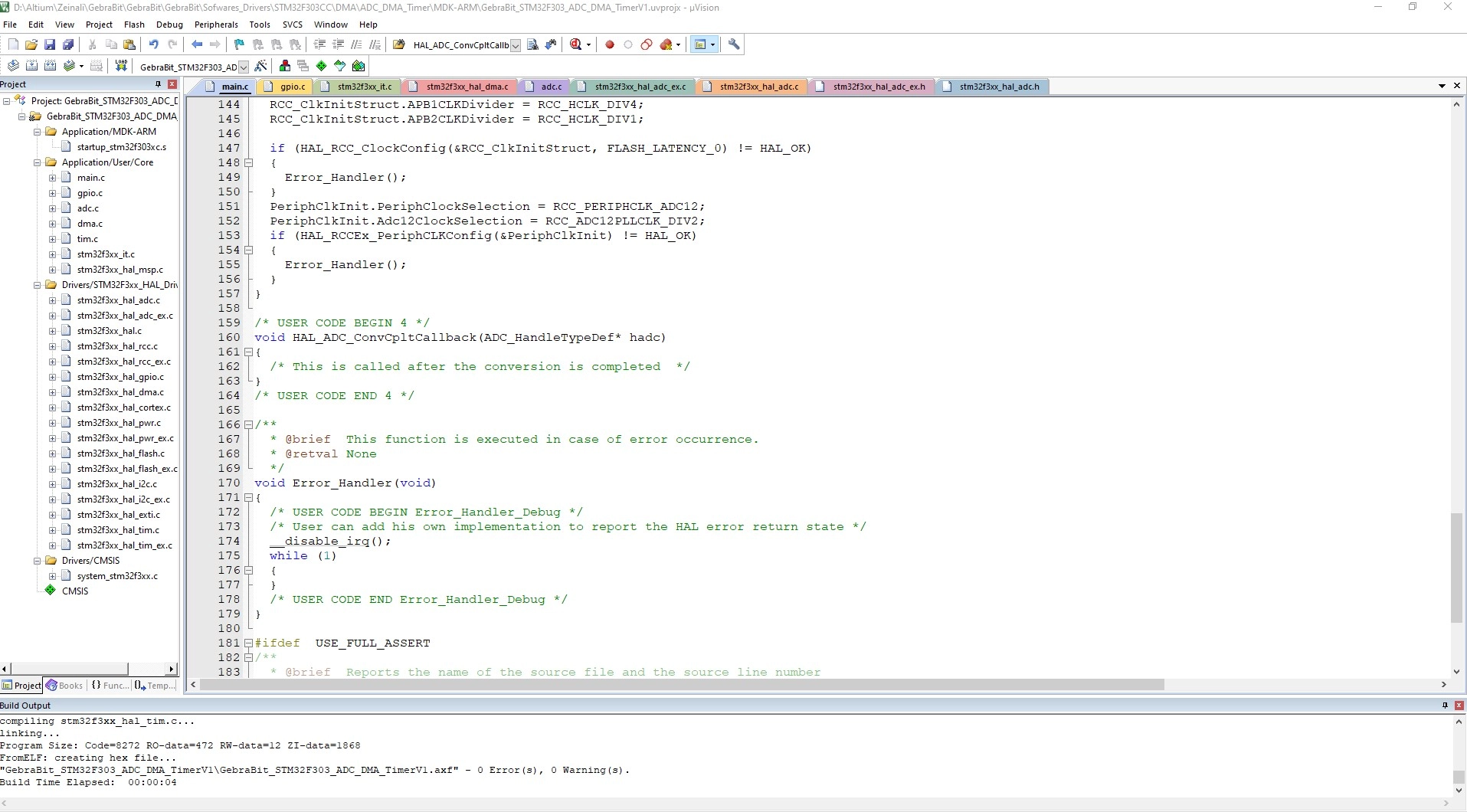This screenshot has width=1467, height=812.
Task: Download code to flash with LOAD icon
Action: (x=120, y=66)
